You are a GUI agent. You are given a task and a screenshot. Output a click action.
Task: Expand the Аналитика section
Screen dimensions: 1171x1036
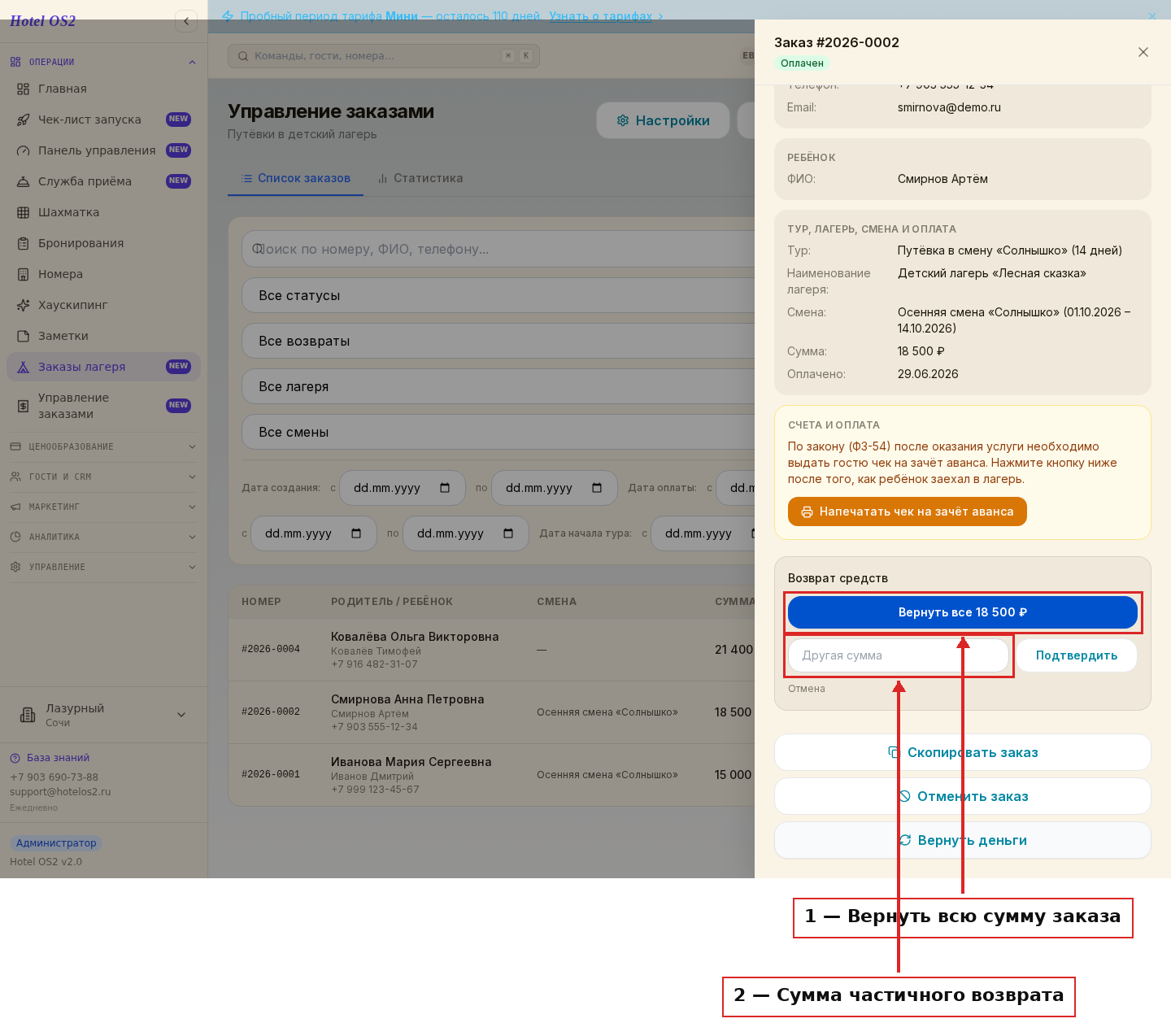[103, 537]
